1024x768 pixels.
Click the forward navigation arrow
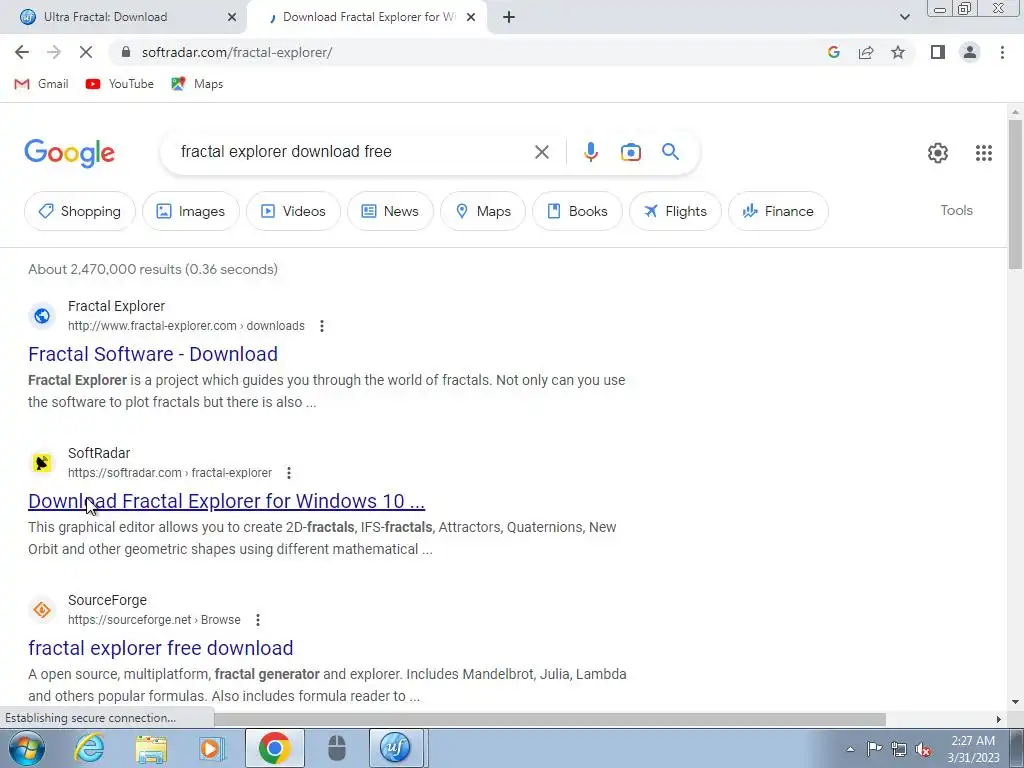click(54, 52)
